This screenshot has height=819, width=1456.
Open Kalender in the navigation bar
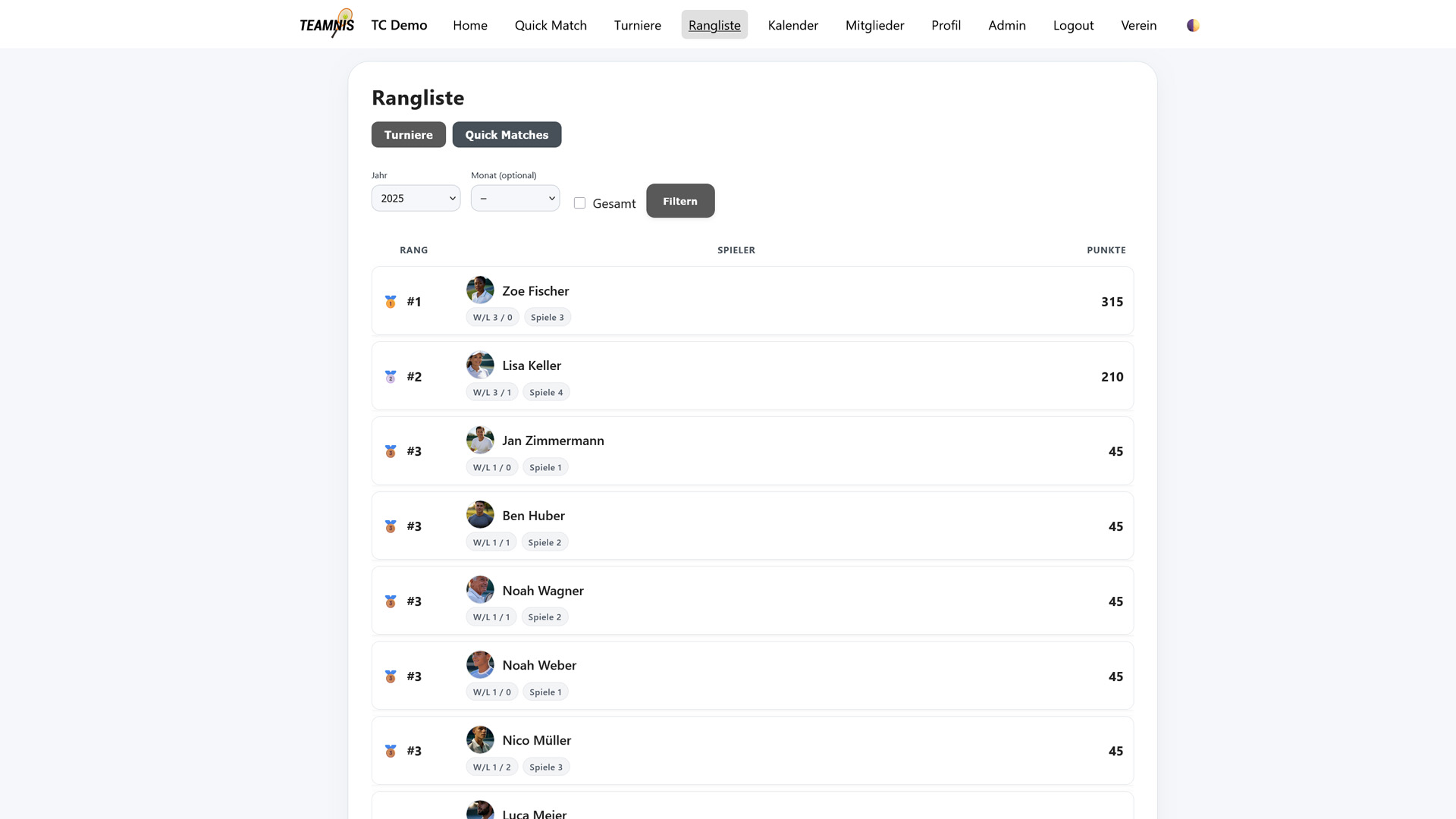point(792,25)
